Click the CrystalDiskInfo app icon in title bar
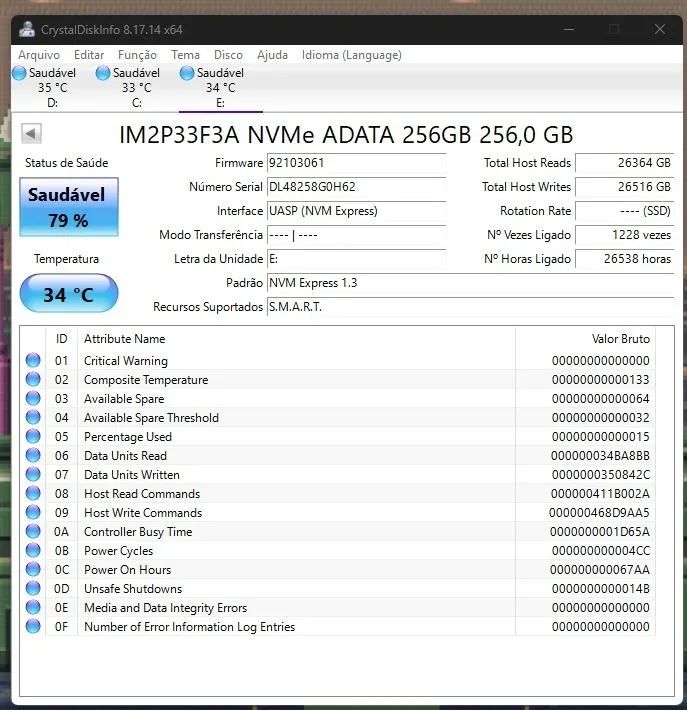687x710 pixels. click(27, 30)
